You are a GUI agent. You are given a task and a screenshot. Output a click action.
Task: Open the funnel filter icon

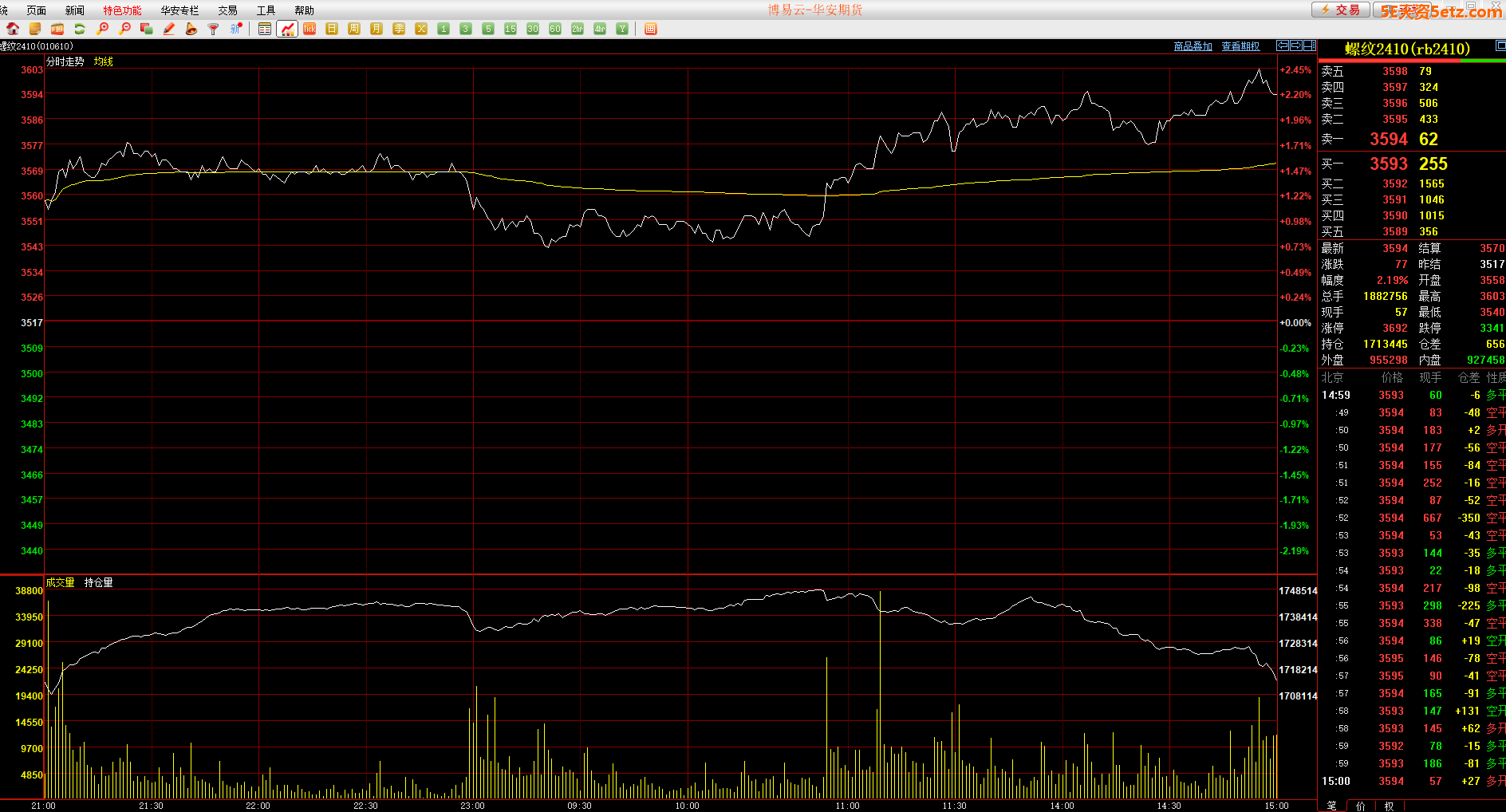click(x=213, y=29)
